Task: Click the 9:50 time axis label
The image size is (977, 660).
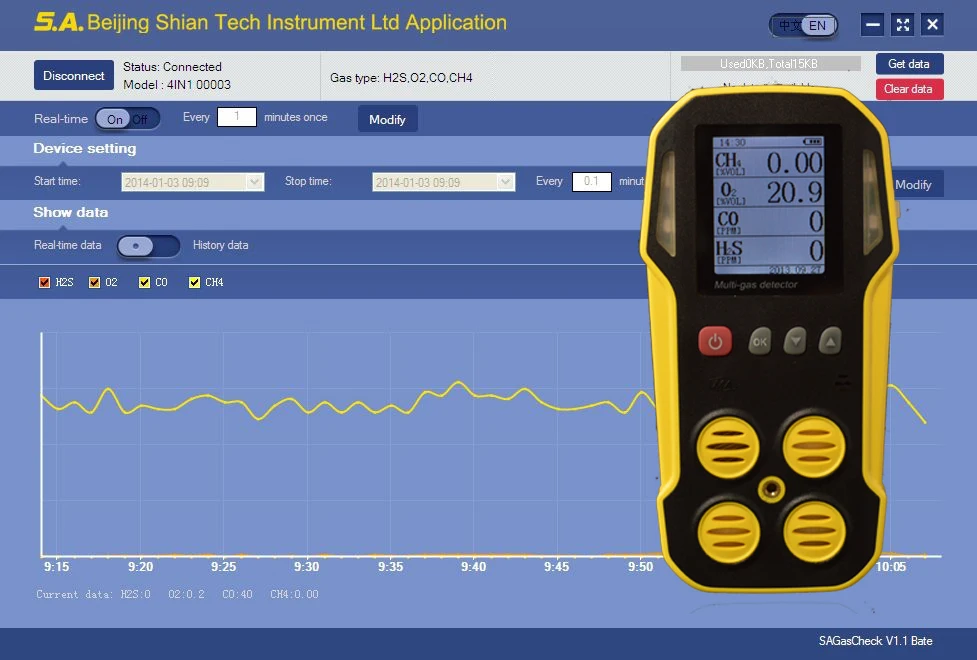Action: coord(641,567)
